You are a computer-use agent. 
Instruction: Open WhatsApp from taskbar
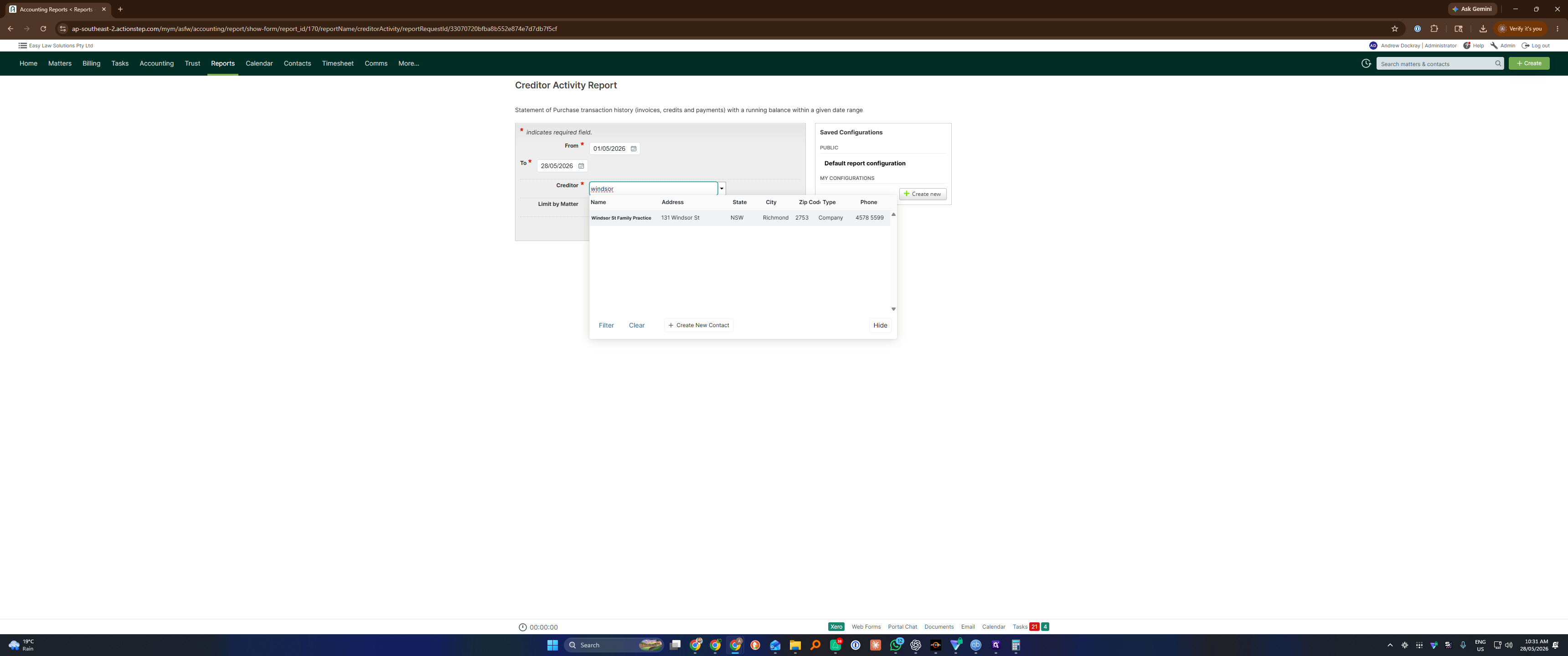coord(895,645)
